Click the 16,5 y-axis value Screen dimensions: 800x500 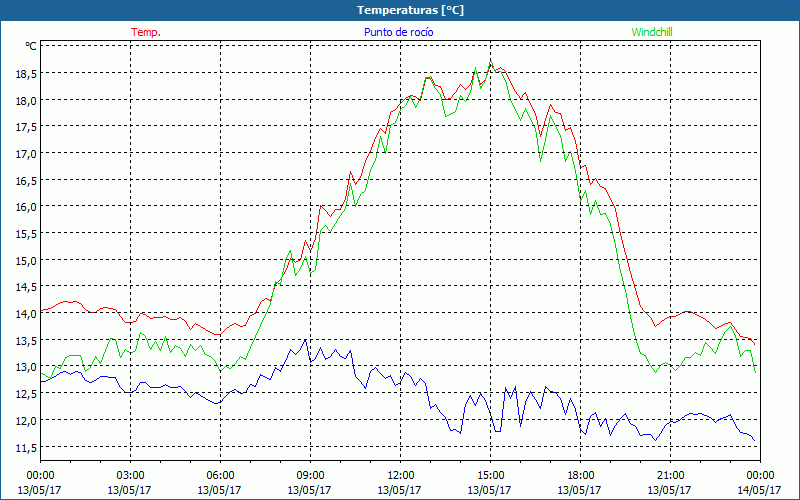(27, 180)
